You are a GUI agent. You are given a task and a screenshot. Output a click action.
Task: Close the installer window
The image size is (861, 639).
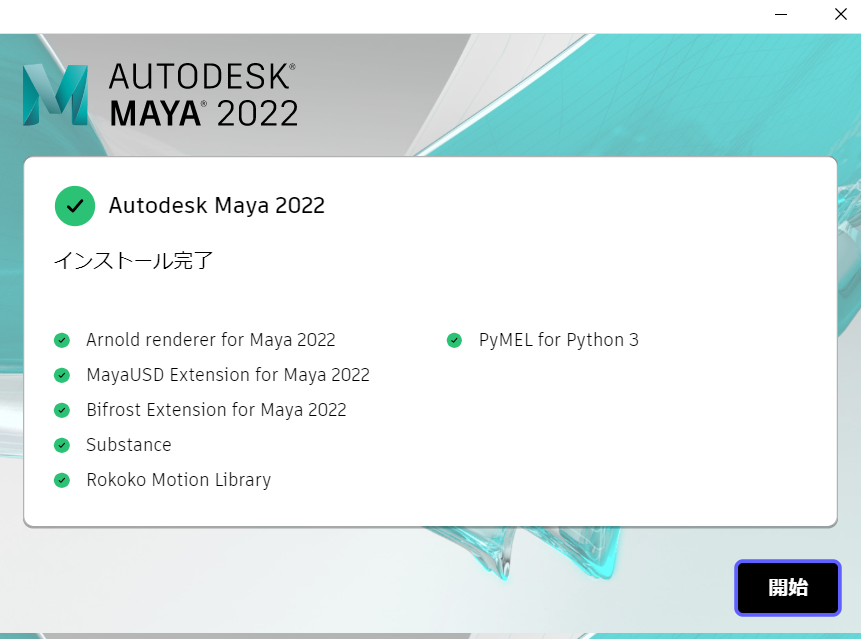[840, 15]
